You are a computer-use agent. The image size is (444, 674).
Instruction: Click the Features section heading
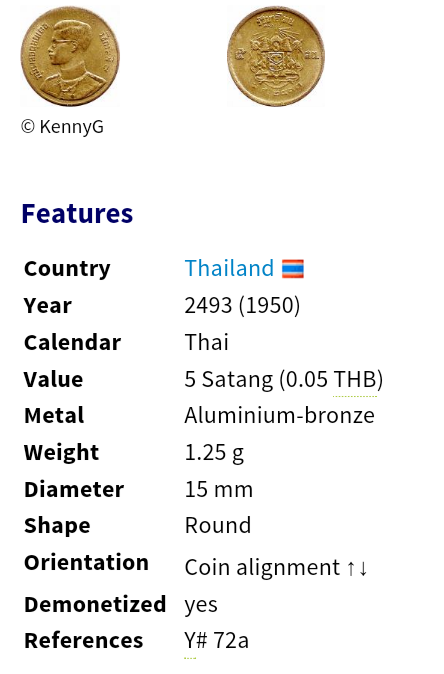point(77,214)
